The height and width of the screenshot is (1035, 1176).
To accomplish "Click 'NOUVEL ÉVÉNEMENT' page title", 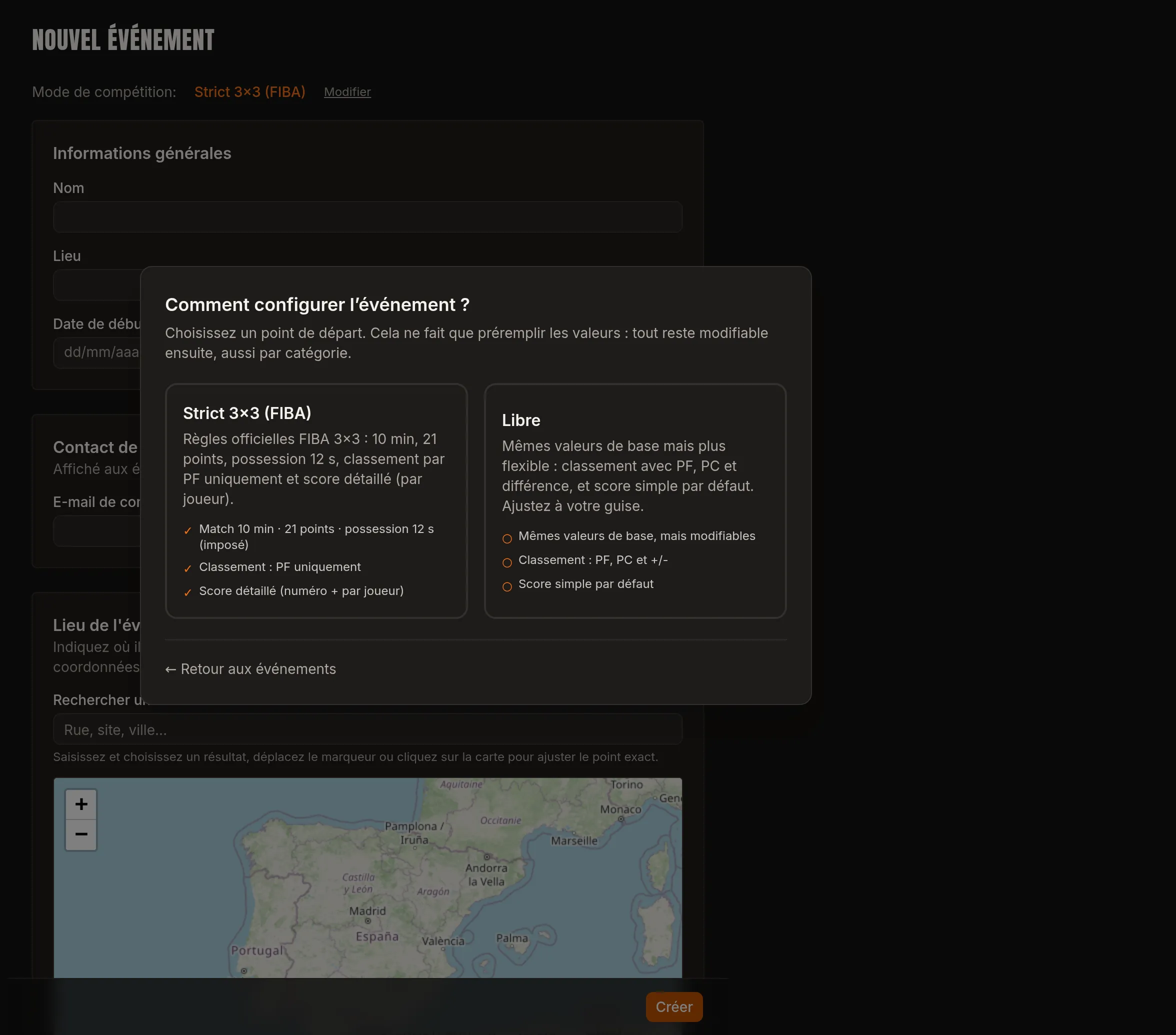I will tap(123, 39).
